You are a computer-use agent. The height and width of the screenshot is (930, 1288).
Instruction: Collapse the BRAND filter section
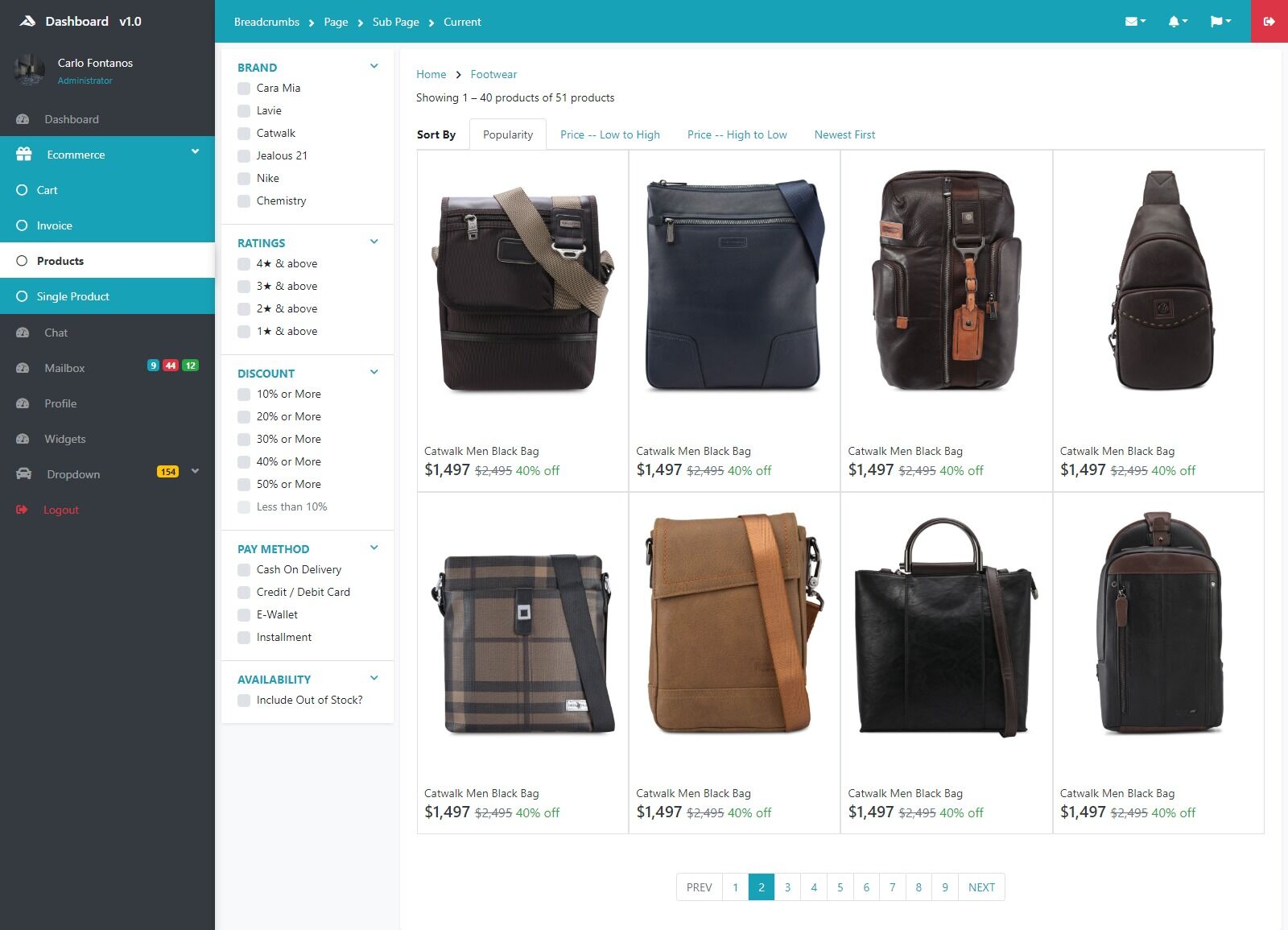click(374, 66)
